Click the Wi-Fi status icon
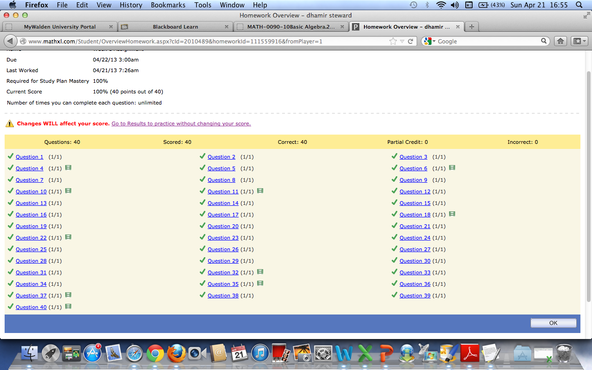Screen dimensions: 592x370 coord(441,5)
